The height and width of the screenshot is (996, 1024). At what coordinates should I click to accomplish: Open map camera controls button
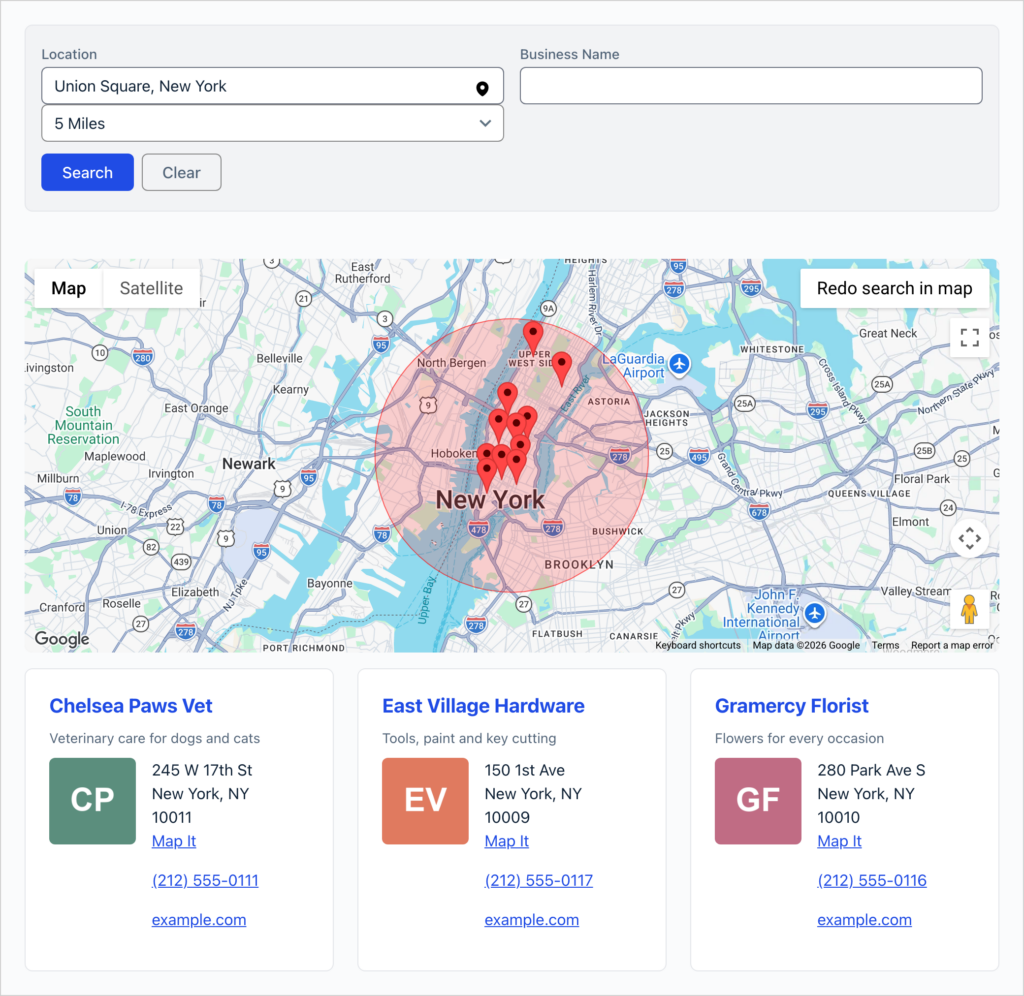click(x=969, y=539)
